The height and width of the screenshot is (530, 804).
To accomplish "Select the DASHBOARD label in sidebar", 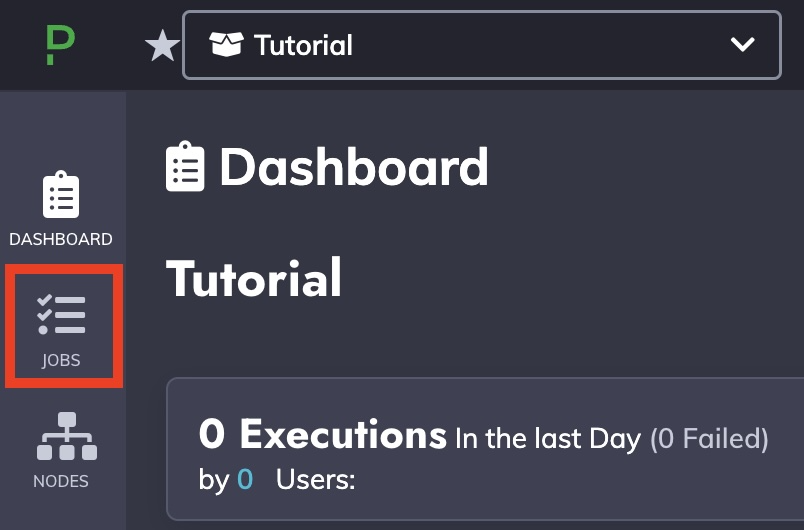I will coord(61,239).
